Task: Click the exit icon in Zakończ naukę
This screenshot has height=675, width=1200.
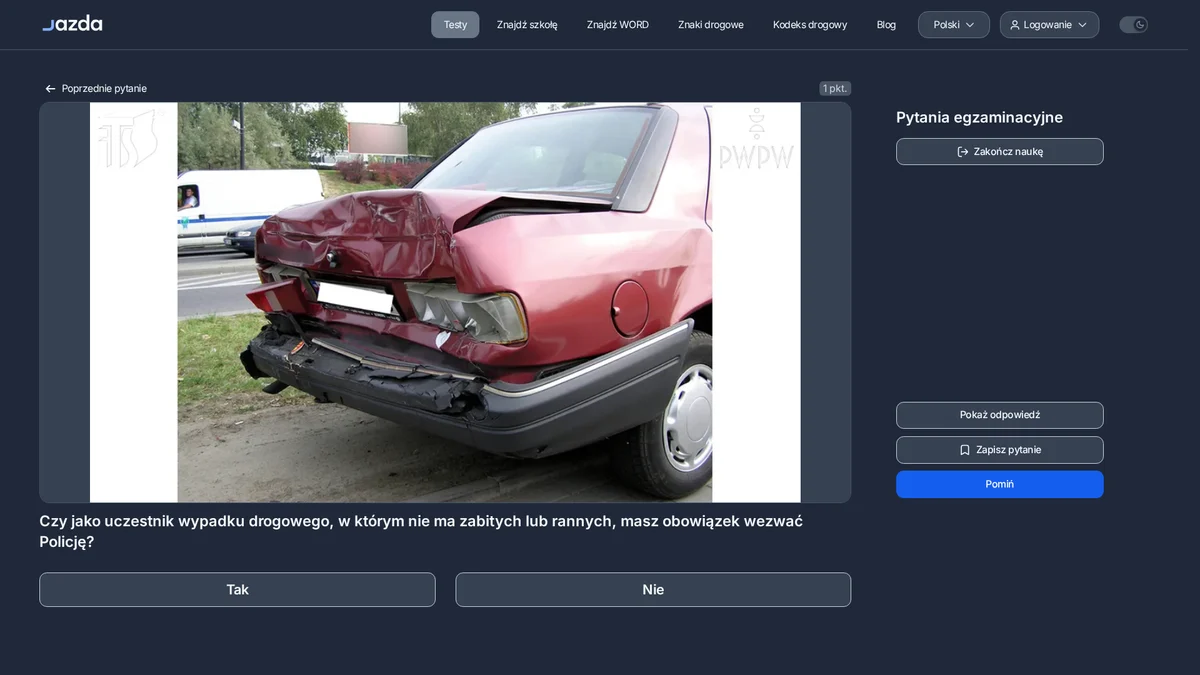Action: coord(963,152)
